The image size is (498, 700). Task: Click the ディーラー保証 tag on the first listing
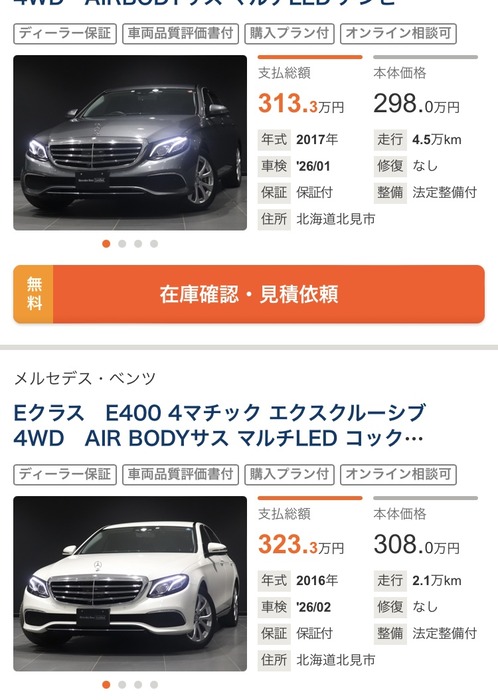(65, 34)
